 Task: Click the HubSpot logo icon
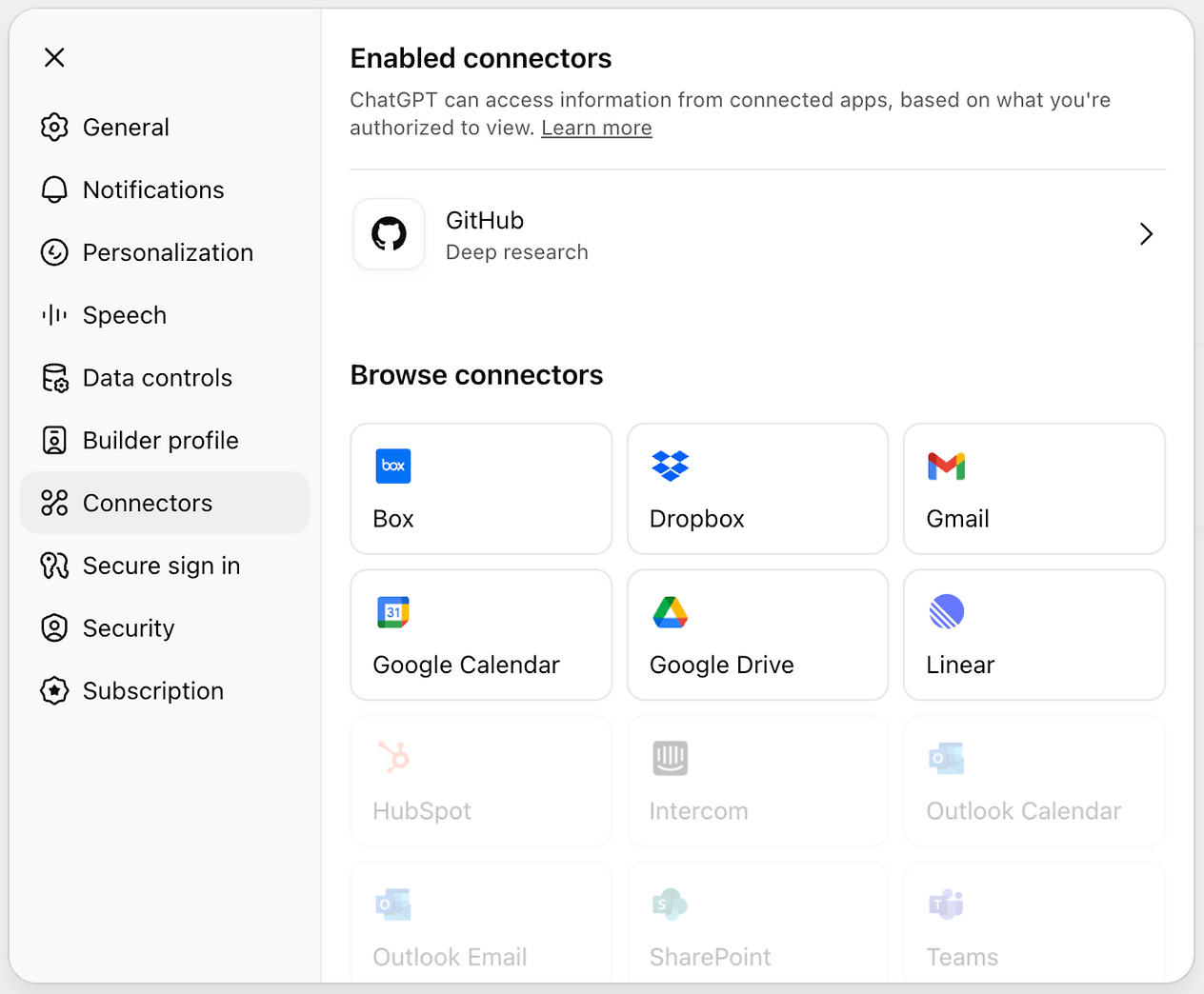point(393,758)
